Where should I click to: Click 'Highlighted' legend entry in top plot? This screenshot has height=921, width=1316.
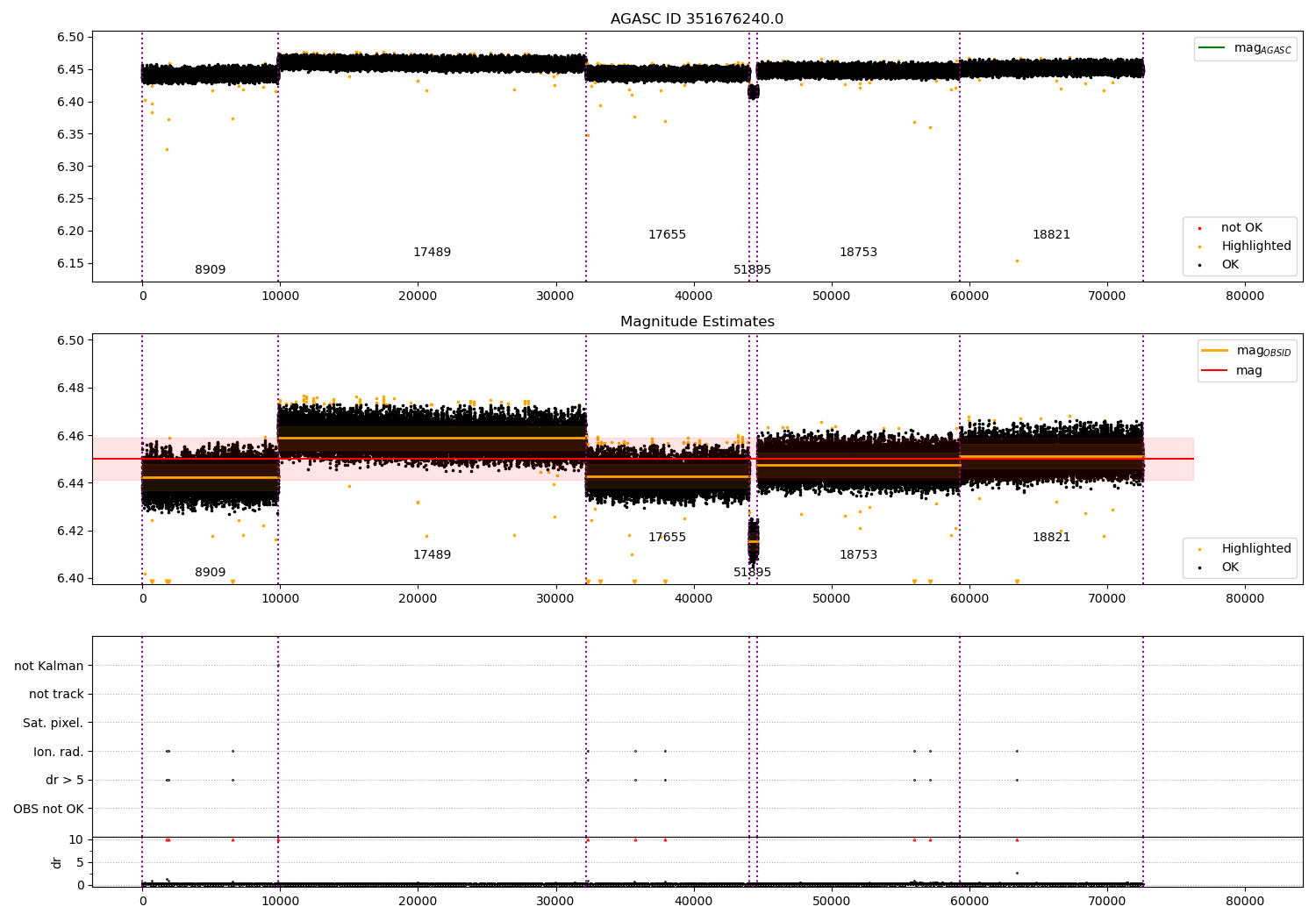coord(1256,246)
